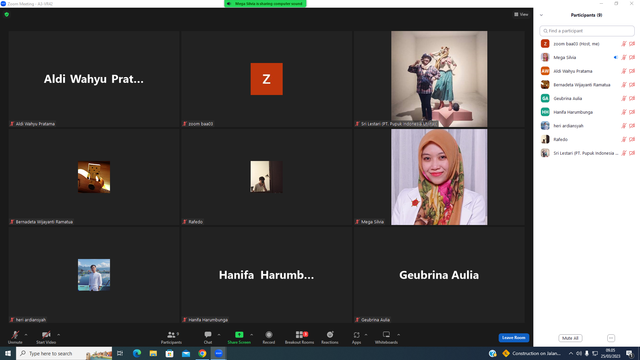Select Mega Silvia in participants list

(x=587, y=58)
